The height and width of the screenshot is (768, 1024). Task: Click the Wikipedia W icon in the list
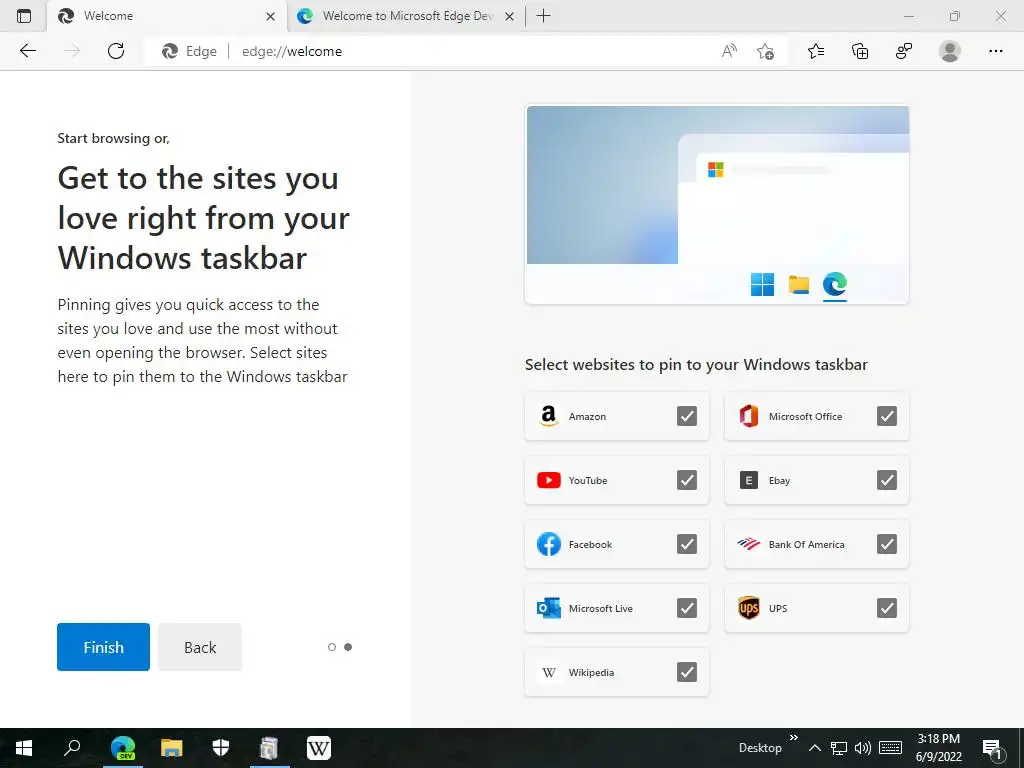pos(549,673)
